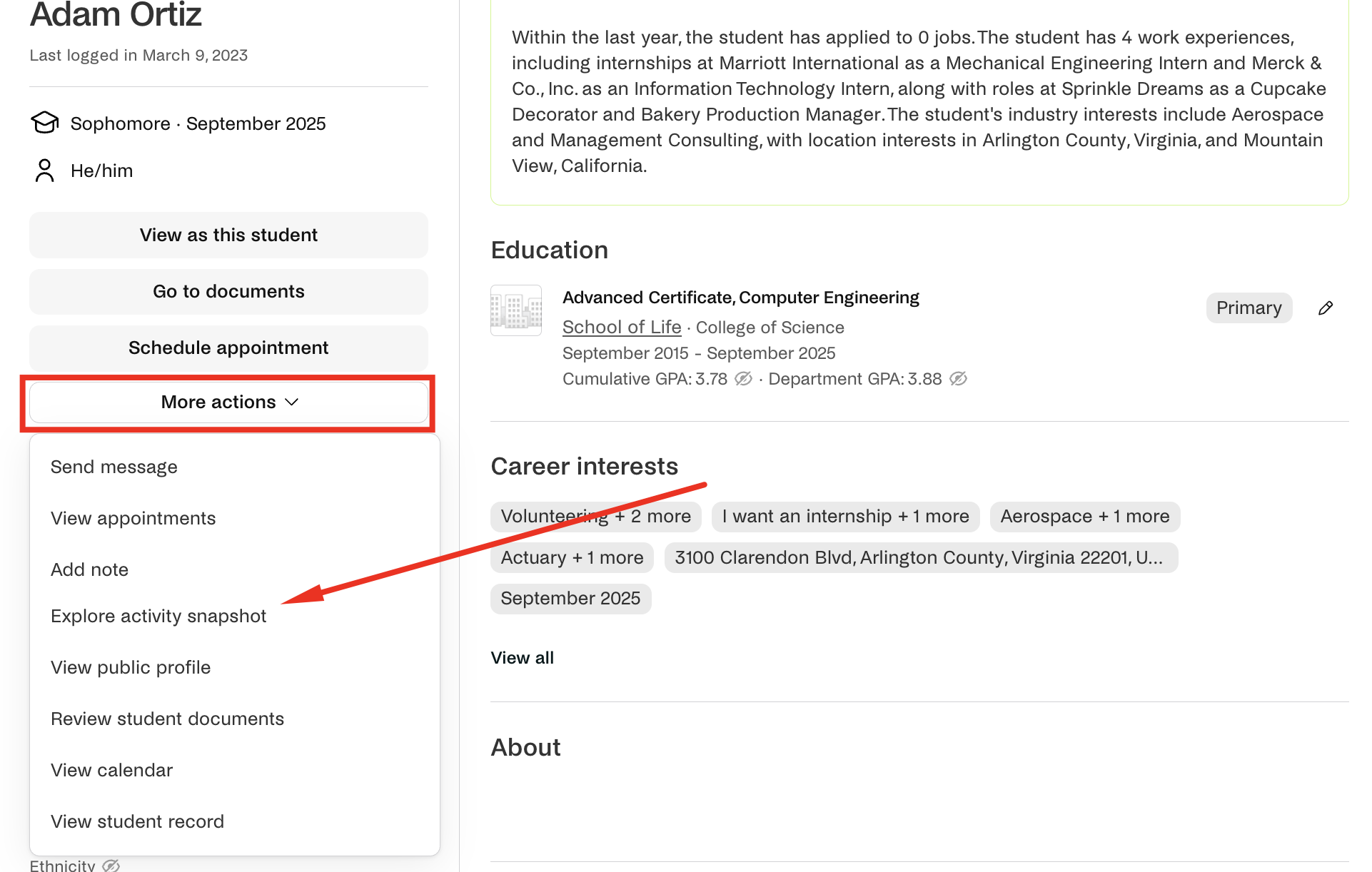Click the graduation cap icon beside Sophomore
The height and width of the screenshot is (872, 1372).
pyautogui.click(x=45, y=123)
